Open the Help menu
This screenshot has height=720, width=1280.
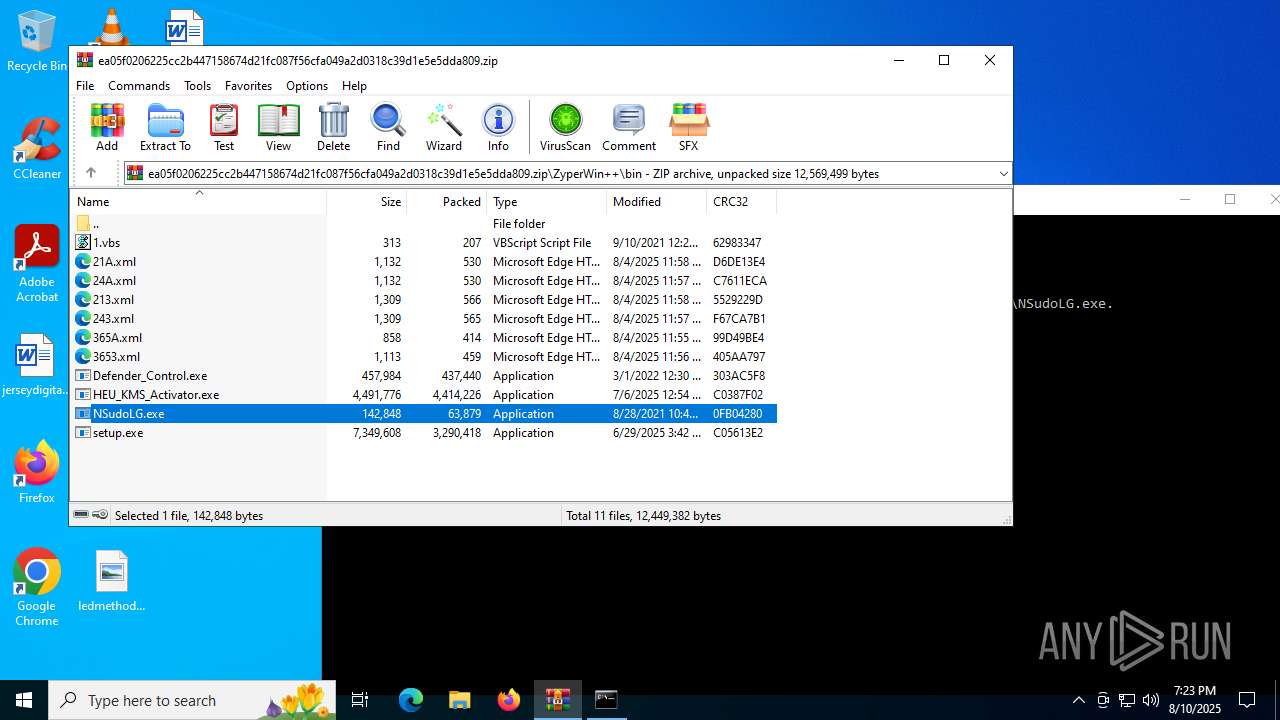(354, 86)
